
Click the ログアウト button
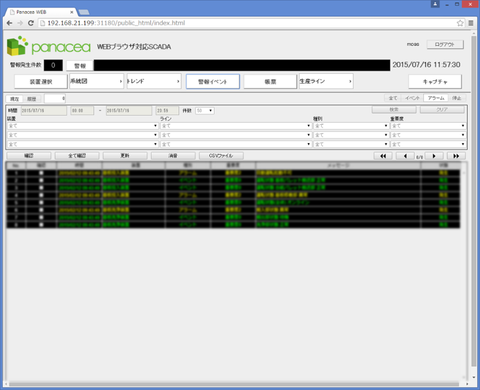pos(445,45)
